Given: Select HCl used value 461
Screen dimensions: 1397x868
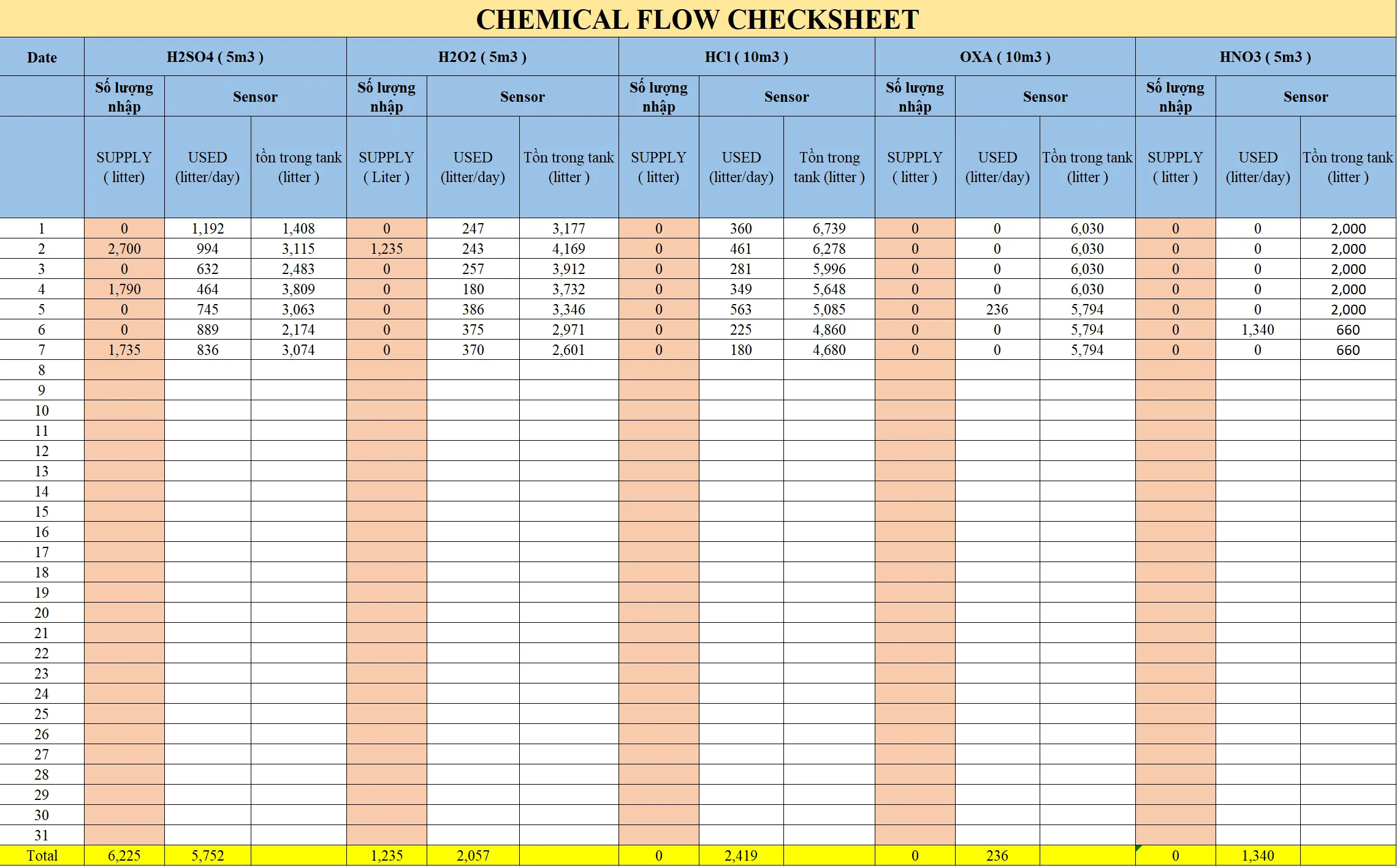Looking at the screenshot, I should tap(741, 249).
